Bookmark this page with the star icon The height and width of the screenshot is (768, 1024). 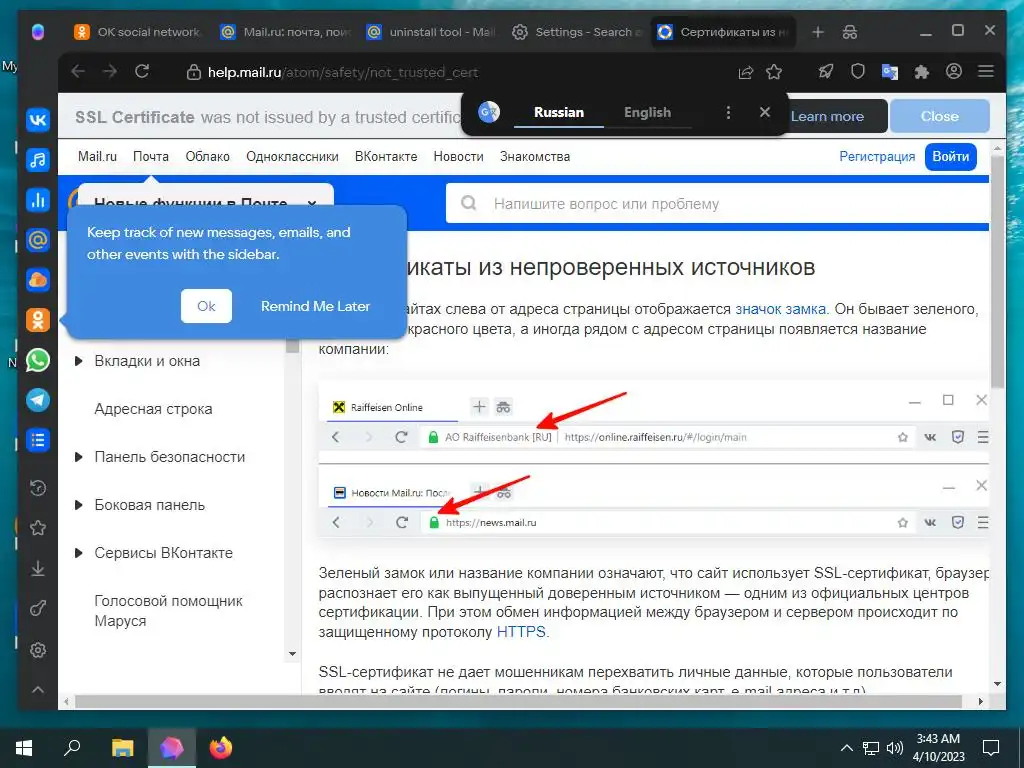774,72
